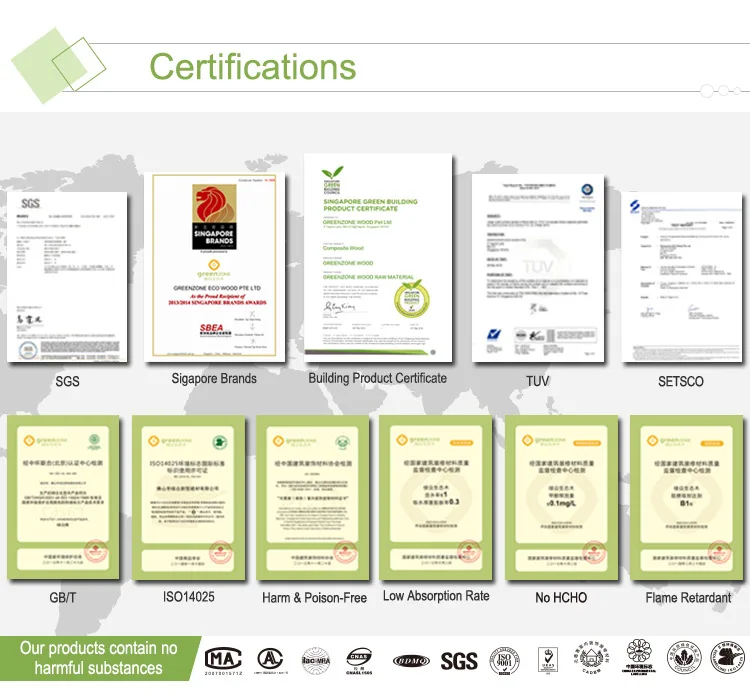Open the SGS certificate thumbnail
The height and width of the screenshot is (694, 750).
67,276
